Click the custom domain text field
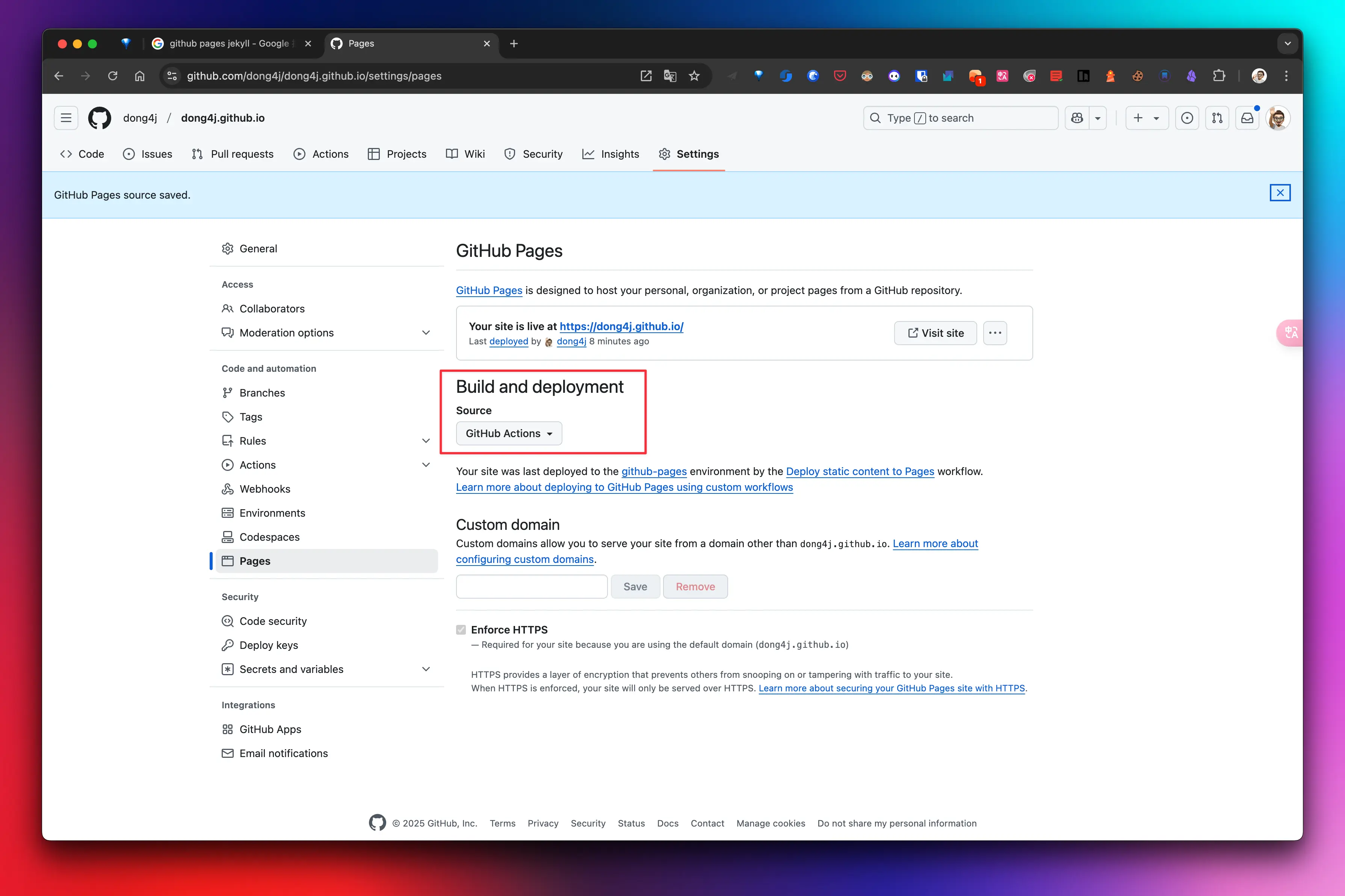This screenshot has height=896, width=1345. pyautogui.click(x=531, y=587)
